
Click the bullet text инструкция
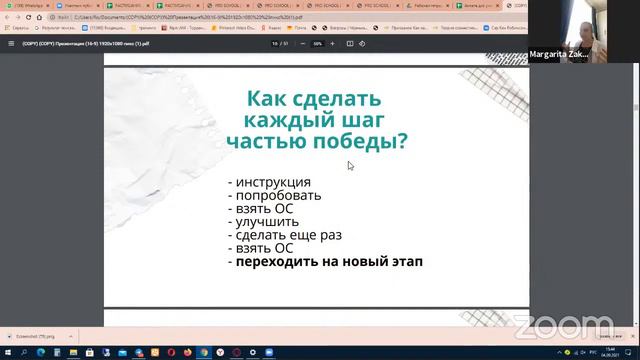tap(273, 182)
